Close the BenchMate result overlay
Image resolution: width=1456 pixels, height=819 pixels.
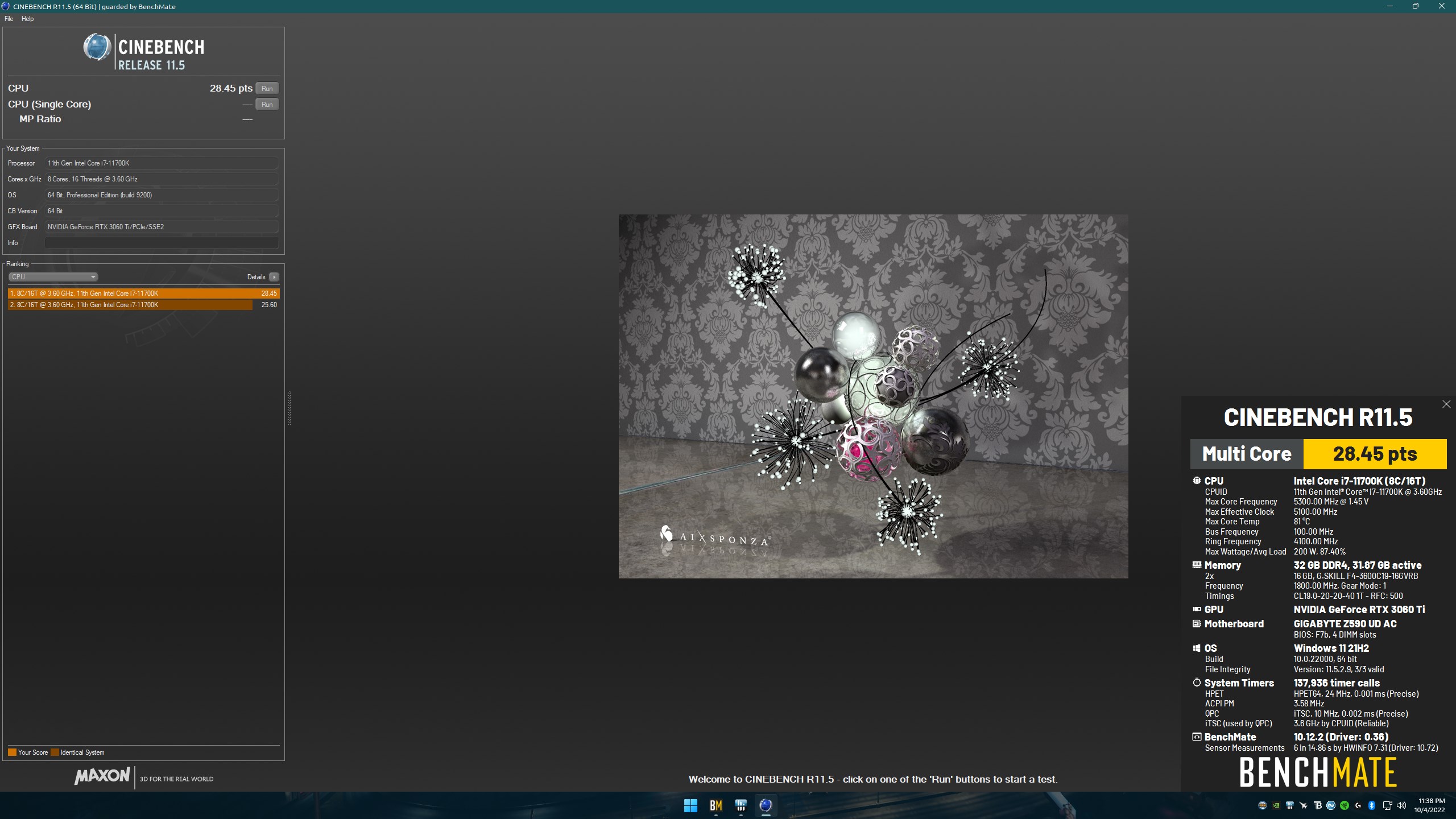pos(1446,404)
